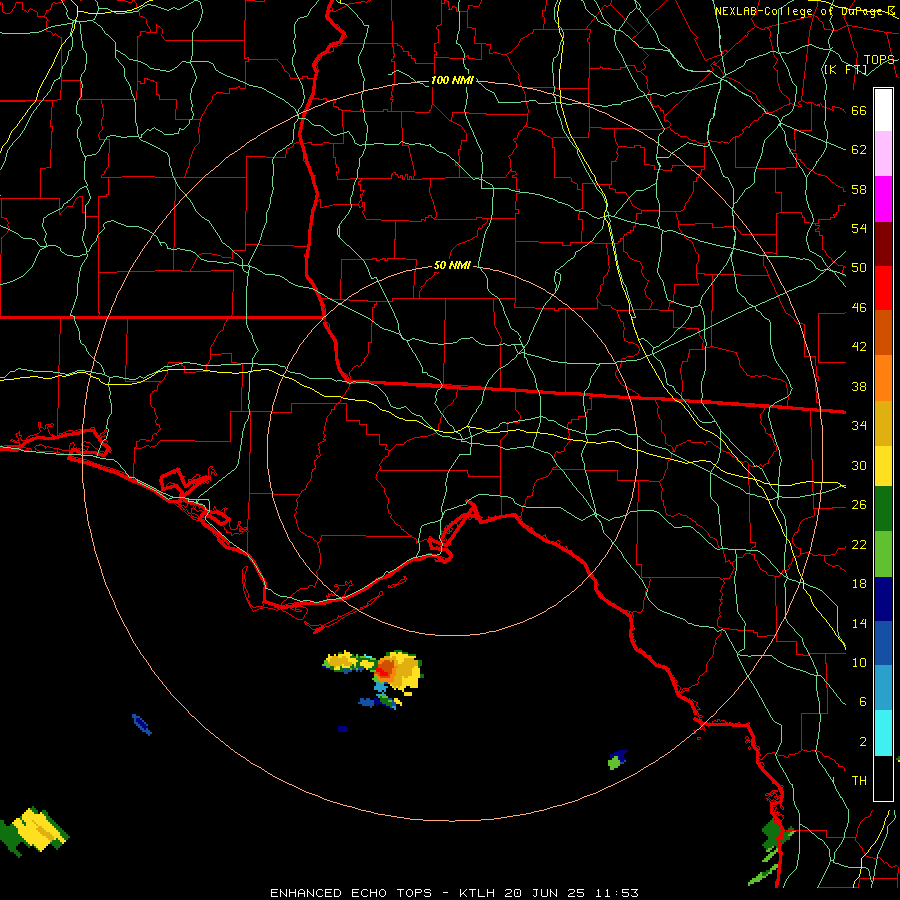Click the legend value "58"
900x900 pixels.
point(859,189)
